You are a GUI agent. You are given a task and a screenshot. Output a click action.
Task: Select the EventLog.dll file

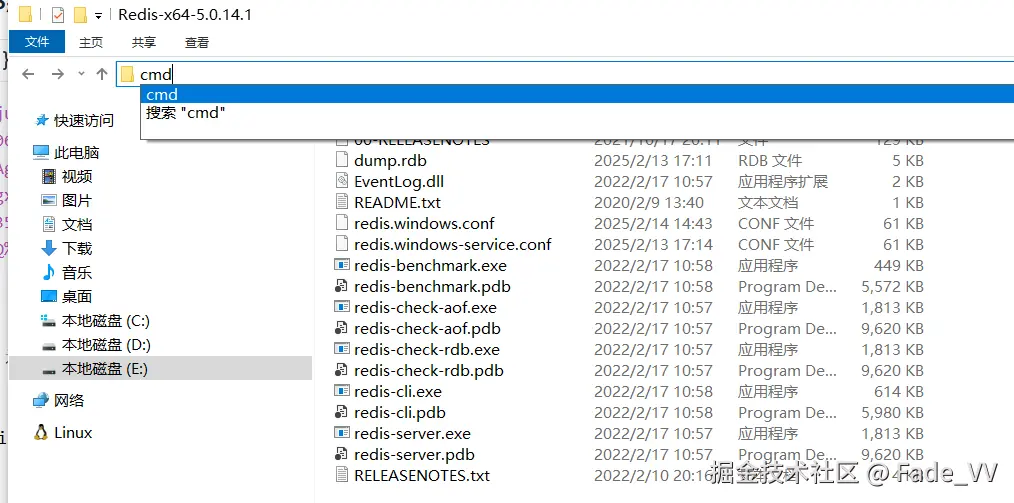tap(399, 182)
